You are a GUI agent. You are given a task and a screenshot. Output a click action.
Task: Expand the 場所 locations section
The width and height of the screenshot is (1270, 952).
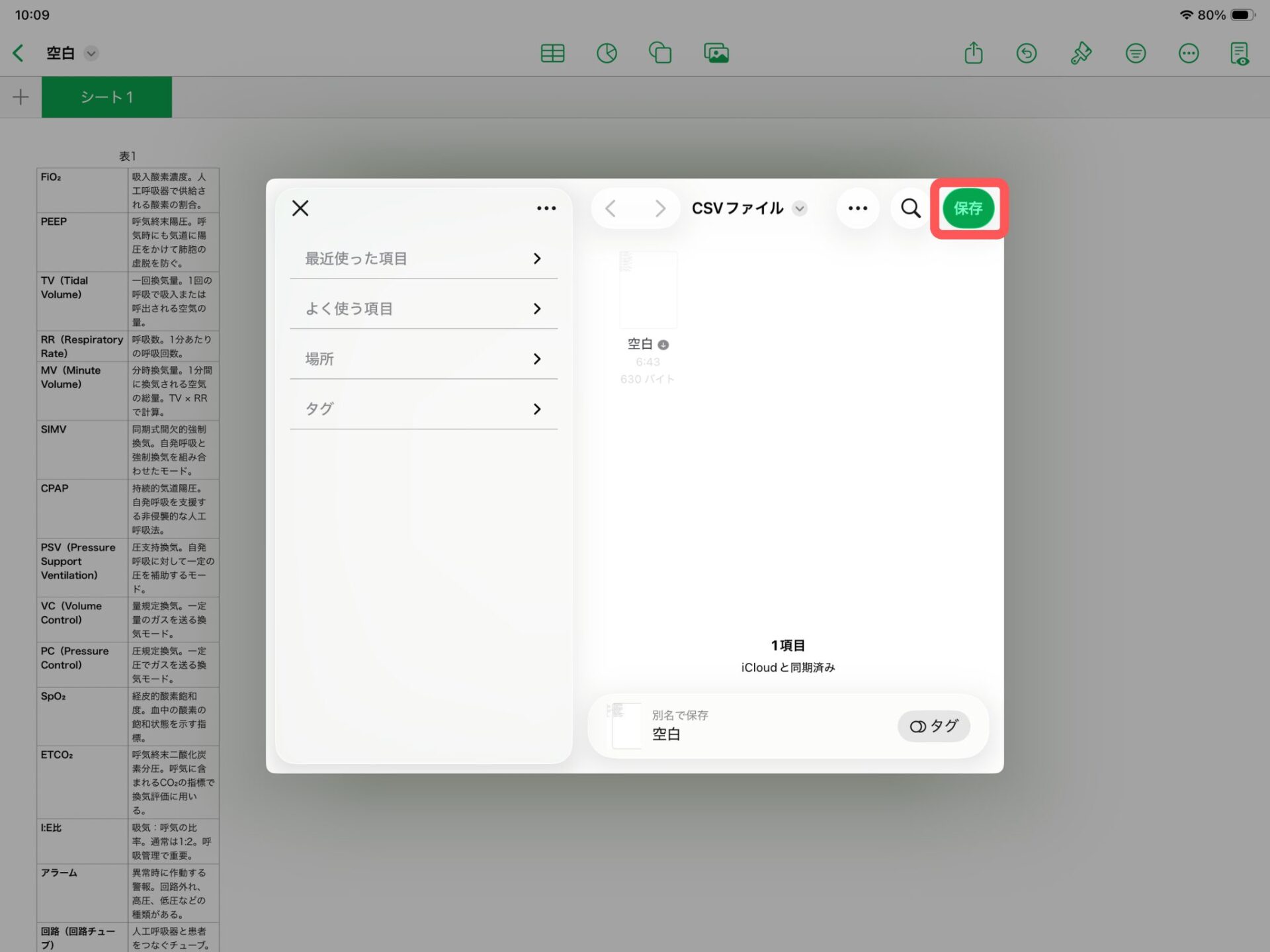click(x=423, y=359)
